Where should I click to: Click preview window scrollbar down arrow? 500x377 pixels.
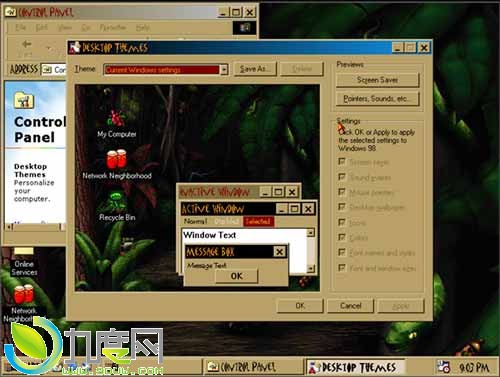310,268
